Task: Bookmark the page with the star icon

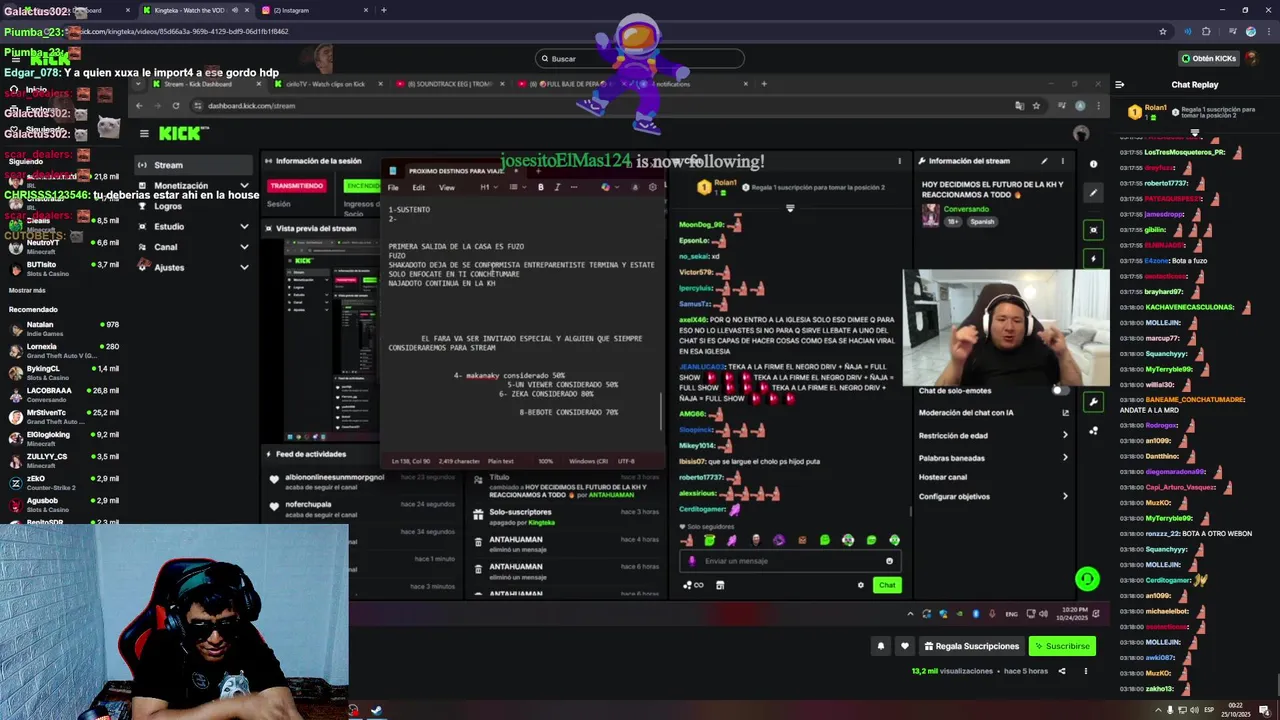Action: pos(1163,32)
